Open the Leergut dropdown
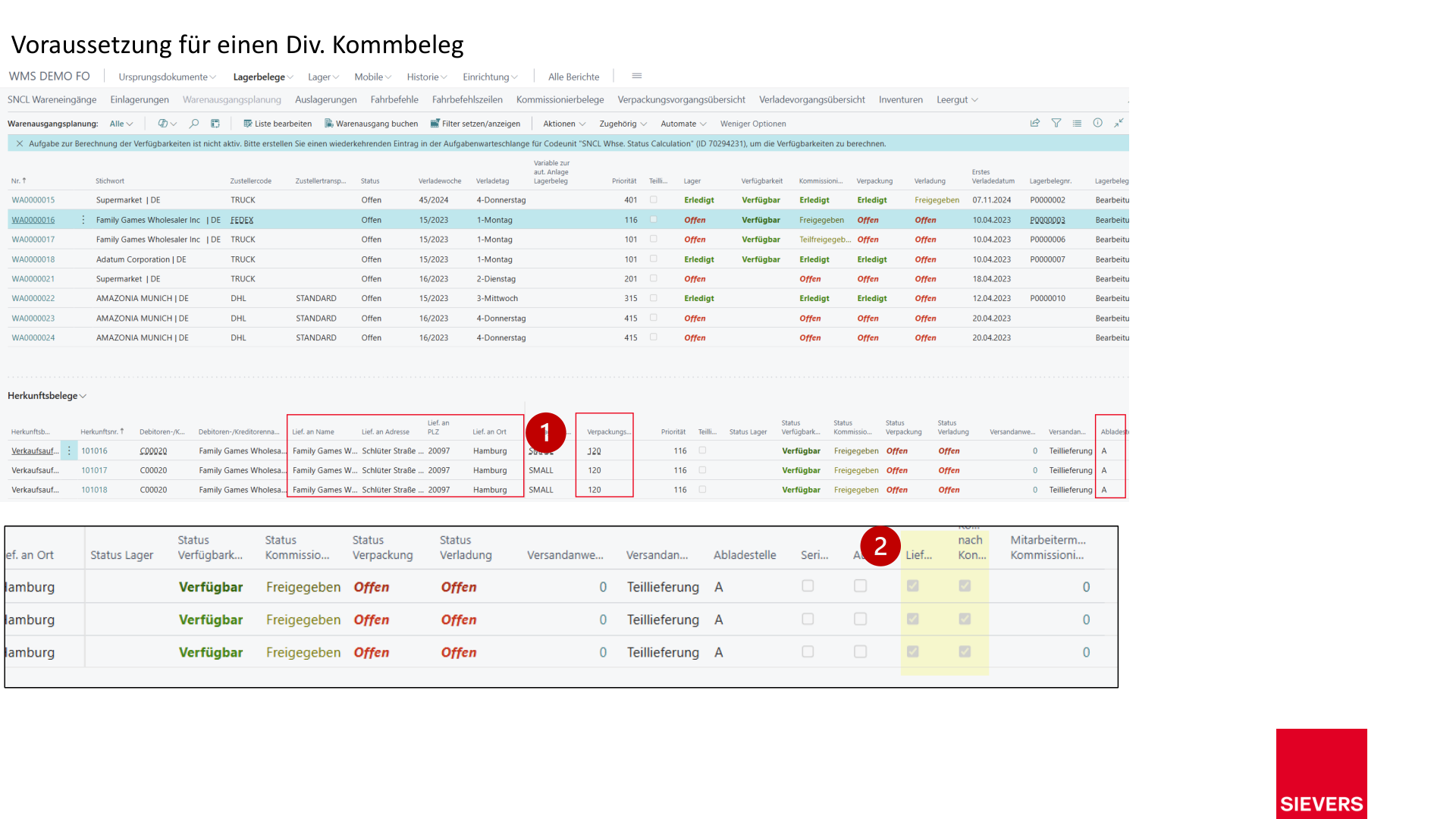This screenshot has width=1456, height=819. [x=957, y=99]
